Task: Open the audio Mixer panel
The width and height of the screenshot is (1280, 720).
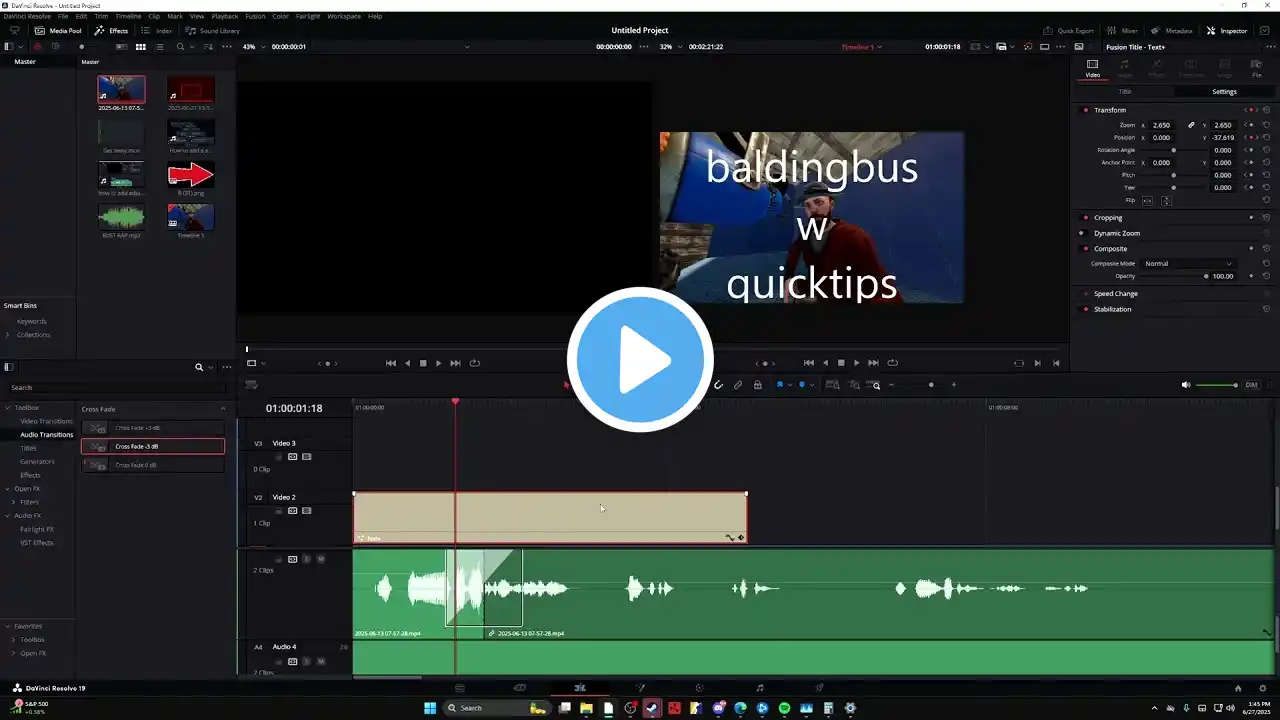Action: (1122, 31)
